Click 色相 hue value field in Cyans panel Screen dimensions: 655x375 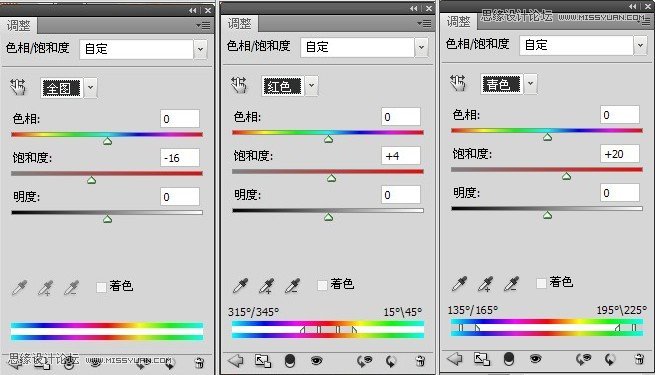tap(620, 114)
